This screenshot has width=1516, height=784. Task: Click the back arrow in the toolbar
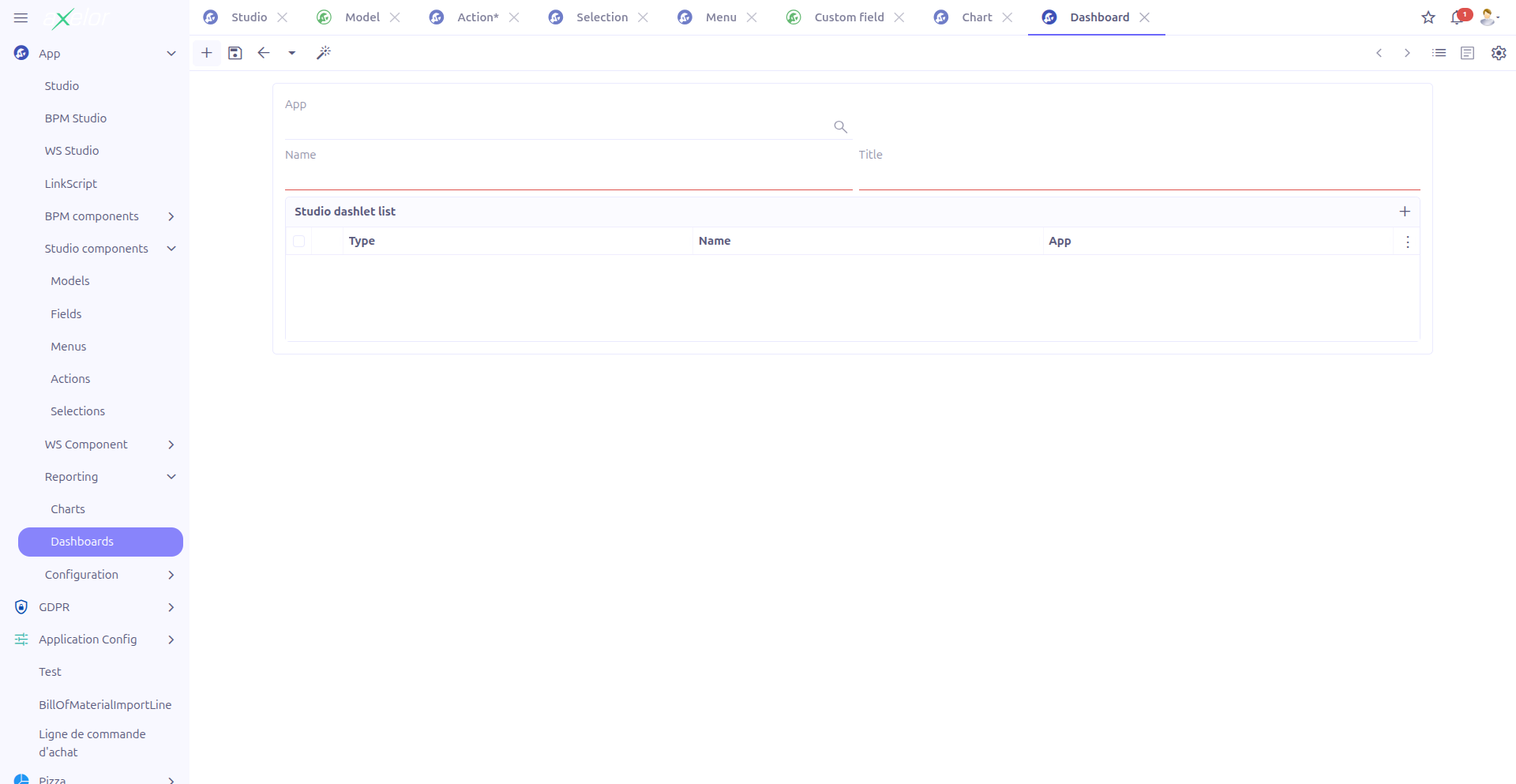(x=263, y=53)
